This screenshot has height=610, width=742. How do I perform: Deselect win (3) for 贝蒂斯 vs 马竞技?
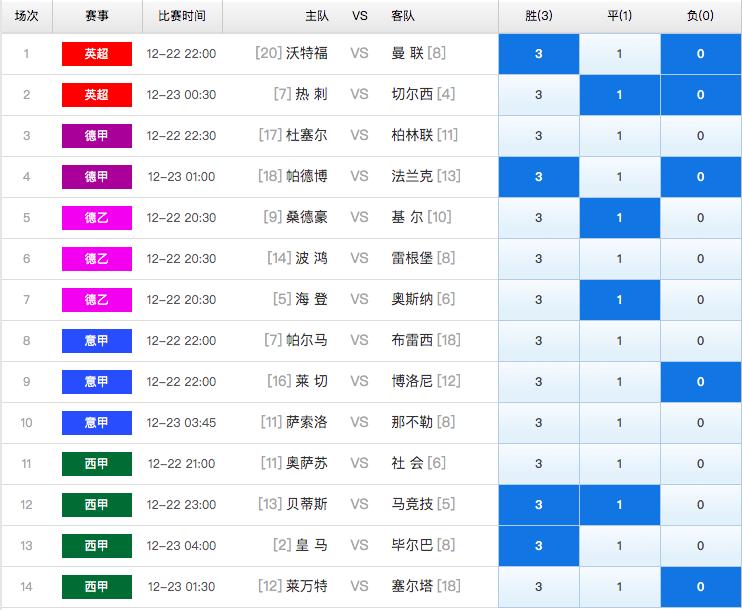pyautogui.click(x=539, y=505)
